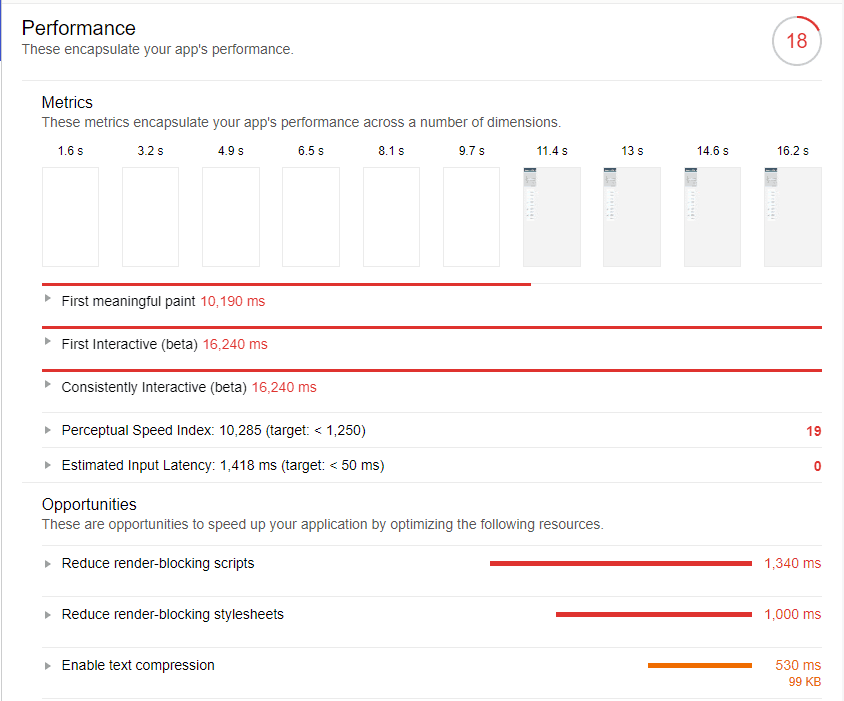
Task: Click the performance score gauge showing 18
Action: (x=796, y=41)
